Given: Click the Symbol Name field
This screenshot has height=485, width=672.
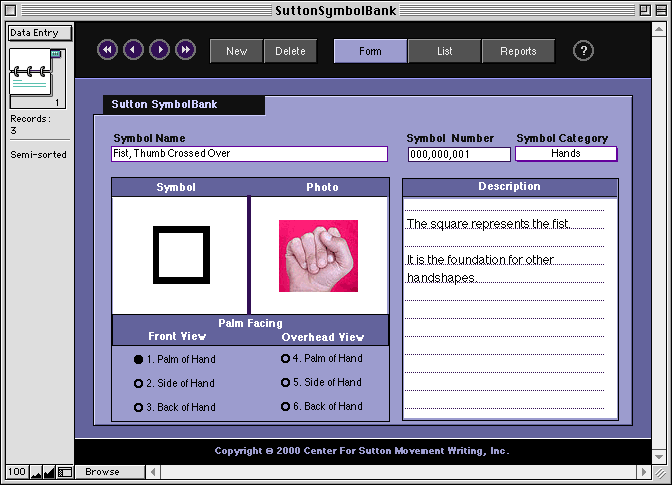Looking at the screenshot, I should 249,154.
